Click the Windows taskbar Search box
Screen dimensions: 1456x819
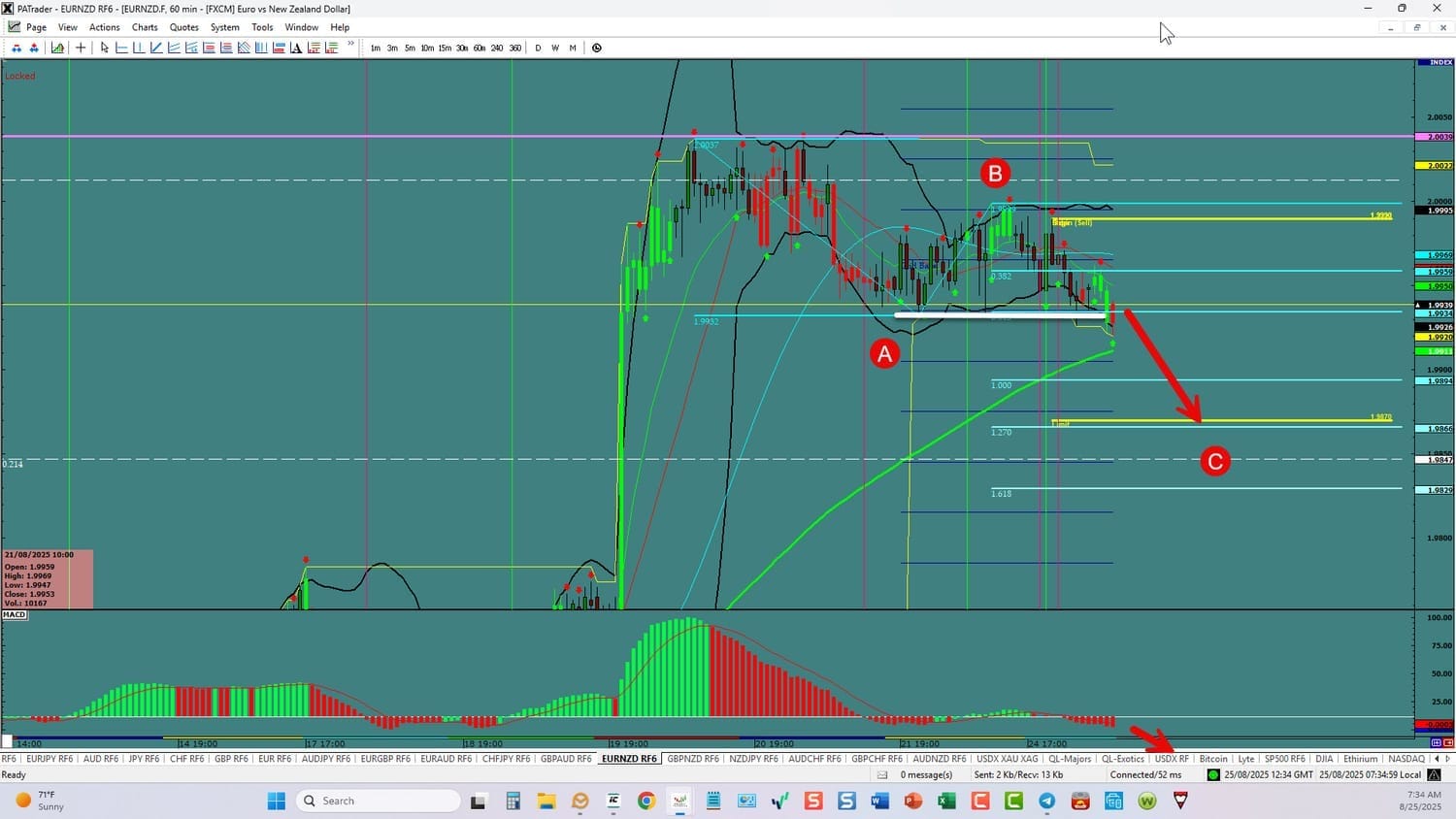tap(378, 801)
